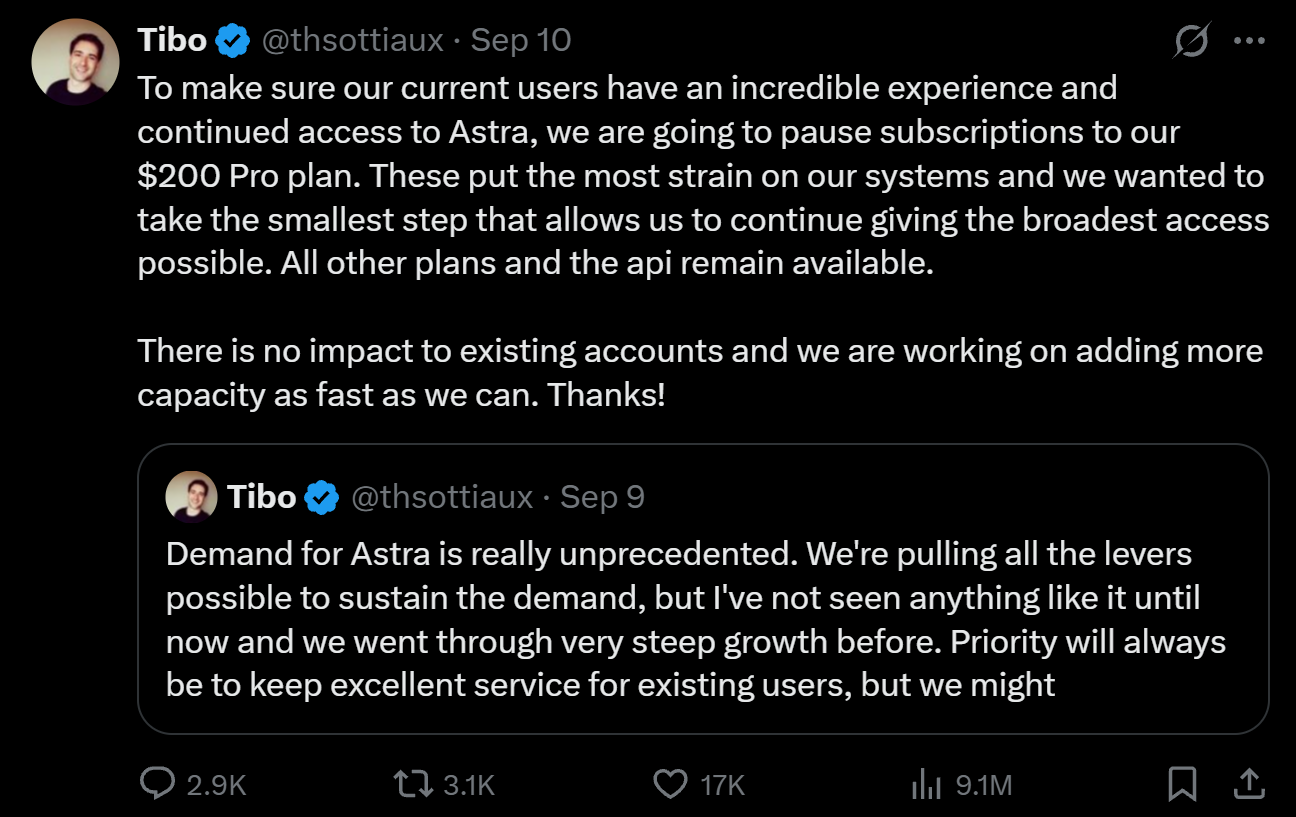Image resolution: width=1296 pixels, height=817 pixels.
Task: Click the Sep 9 timestamp in quoted tweet
Action: 602,497
